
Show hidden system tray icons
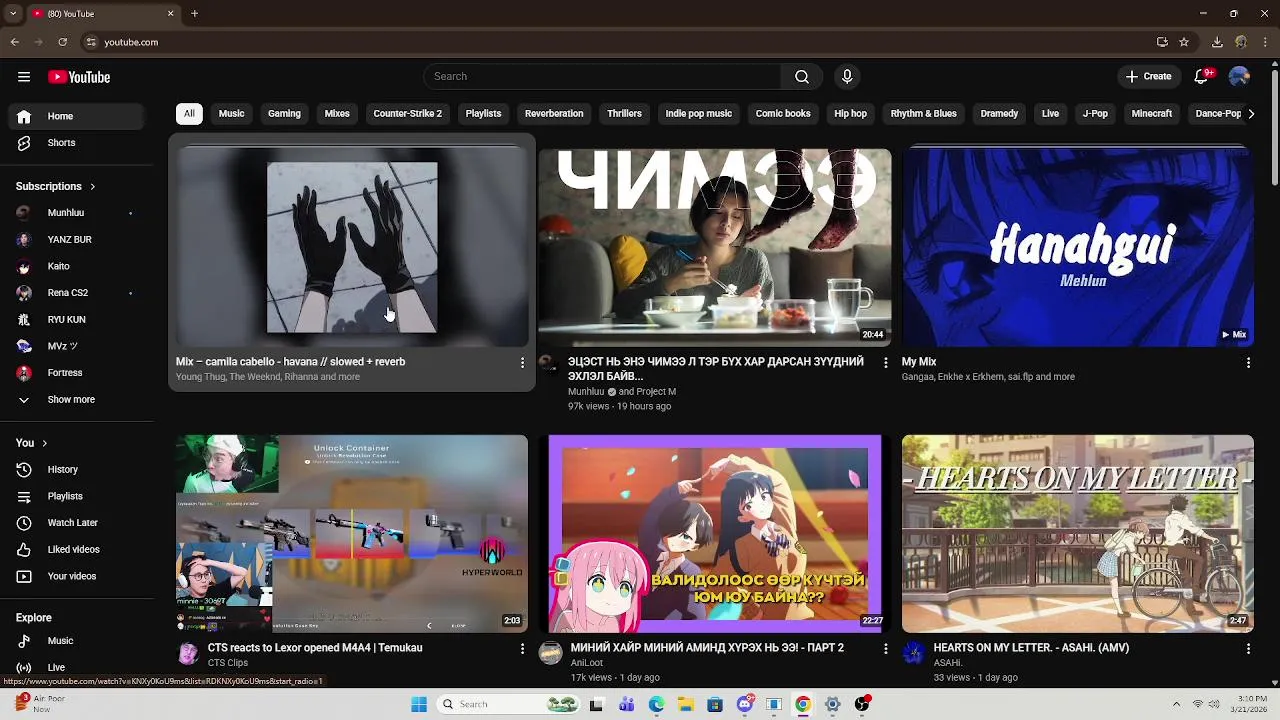click(x=1176, y=705)
